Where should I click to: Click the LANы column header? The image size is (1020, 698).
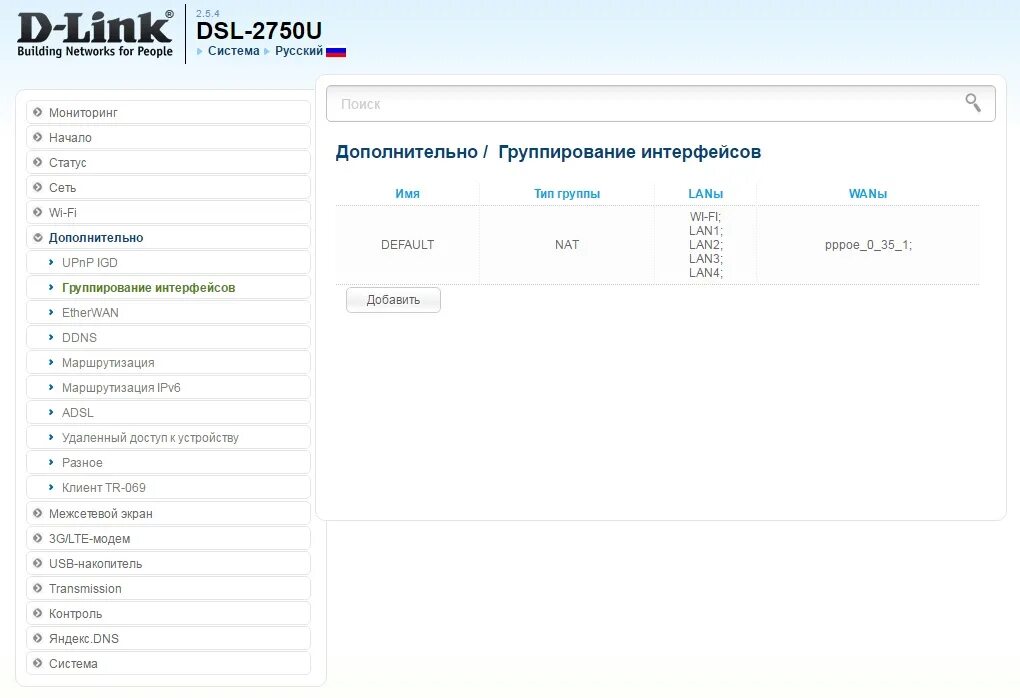[x=706, y=193]
